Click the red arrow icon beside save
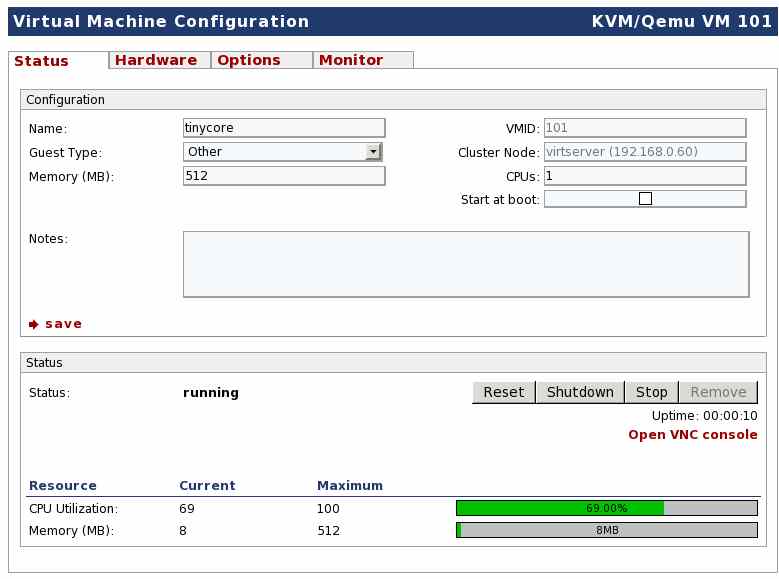The width and height of the screenshot is (779, 579). (x=33, y=325)
